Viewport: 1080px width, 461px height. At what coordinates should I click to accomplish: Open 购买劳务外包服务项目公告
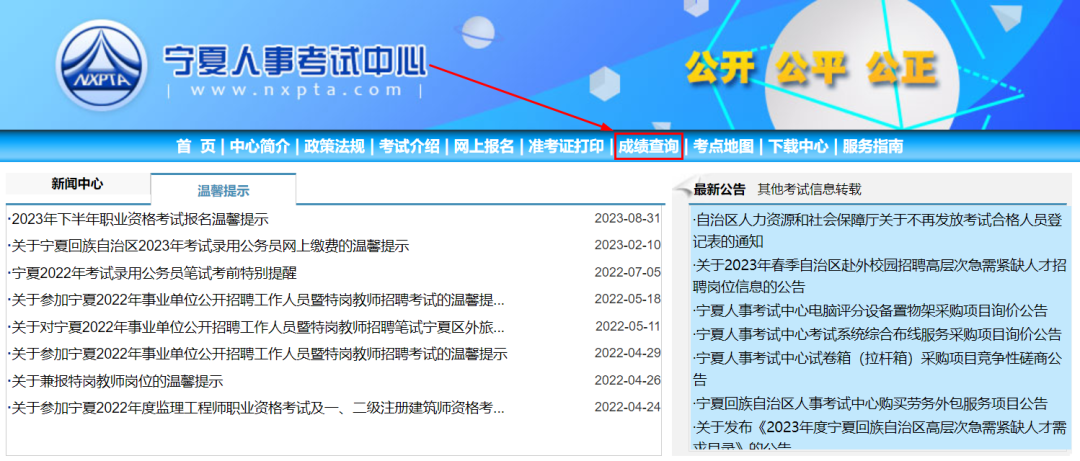pyautogui.click(x=871, y=403)
